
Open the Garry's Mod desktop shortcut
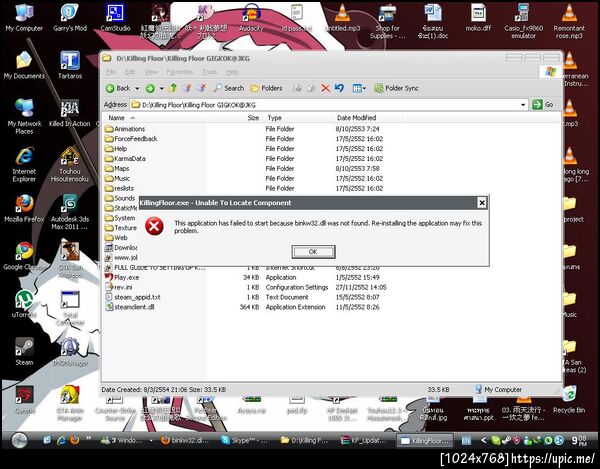click(70, 18)
